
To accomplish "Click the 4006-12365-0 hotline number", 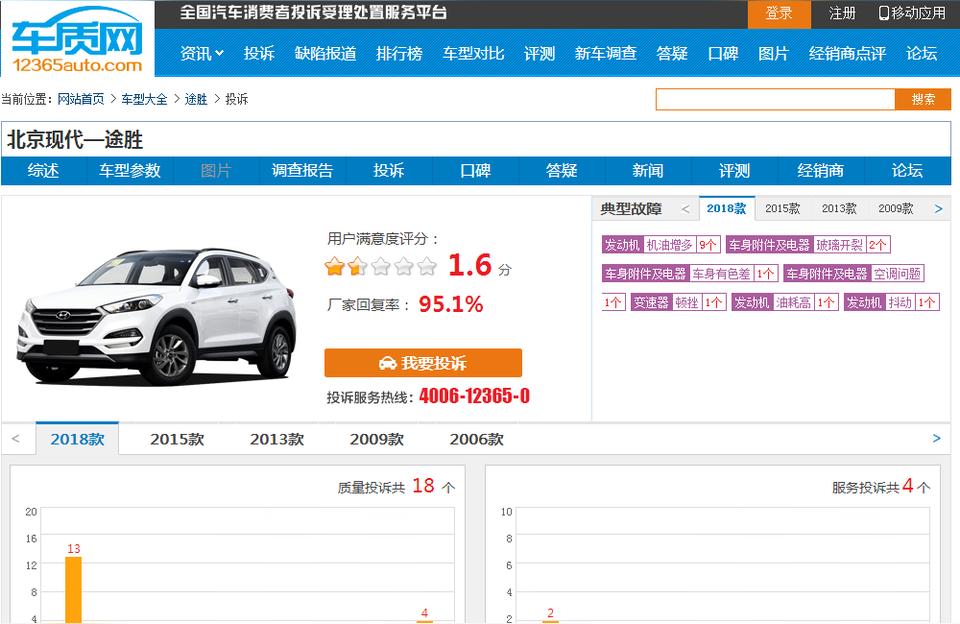I will click(474, 396).
